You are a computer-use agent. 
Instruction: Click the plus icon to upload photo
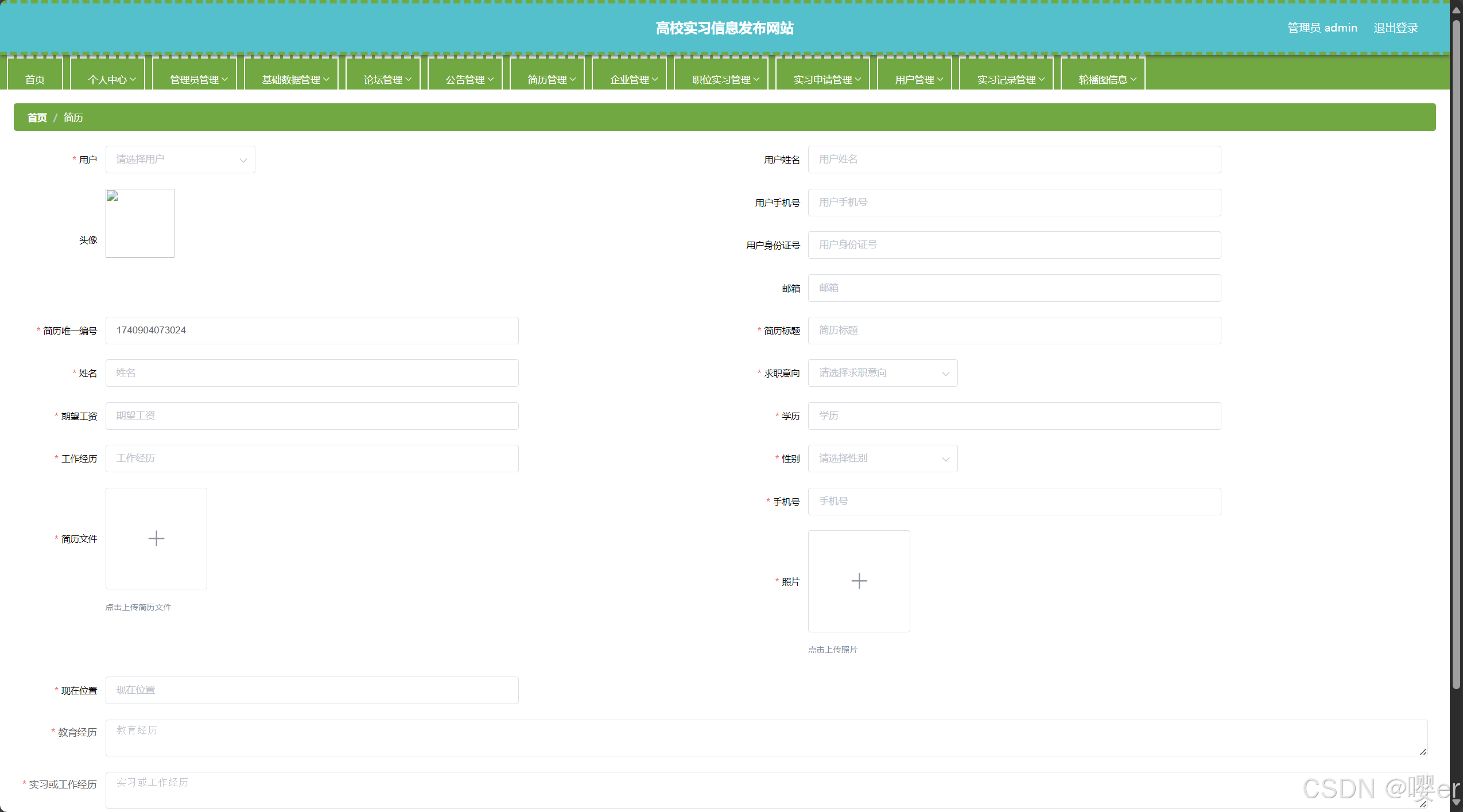(859, 581)
